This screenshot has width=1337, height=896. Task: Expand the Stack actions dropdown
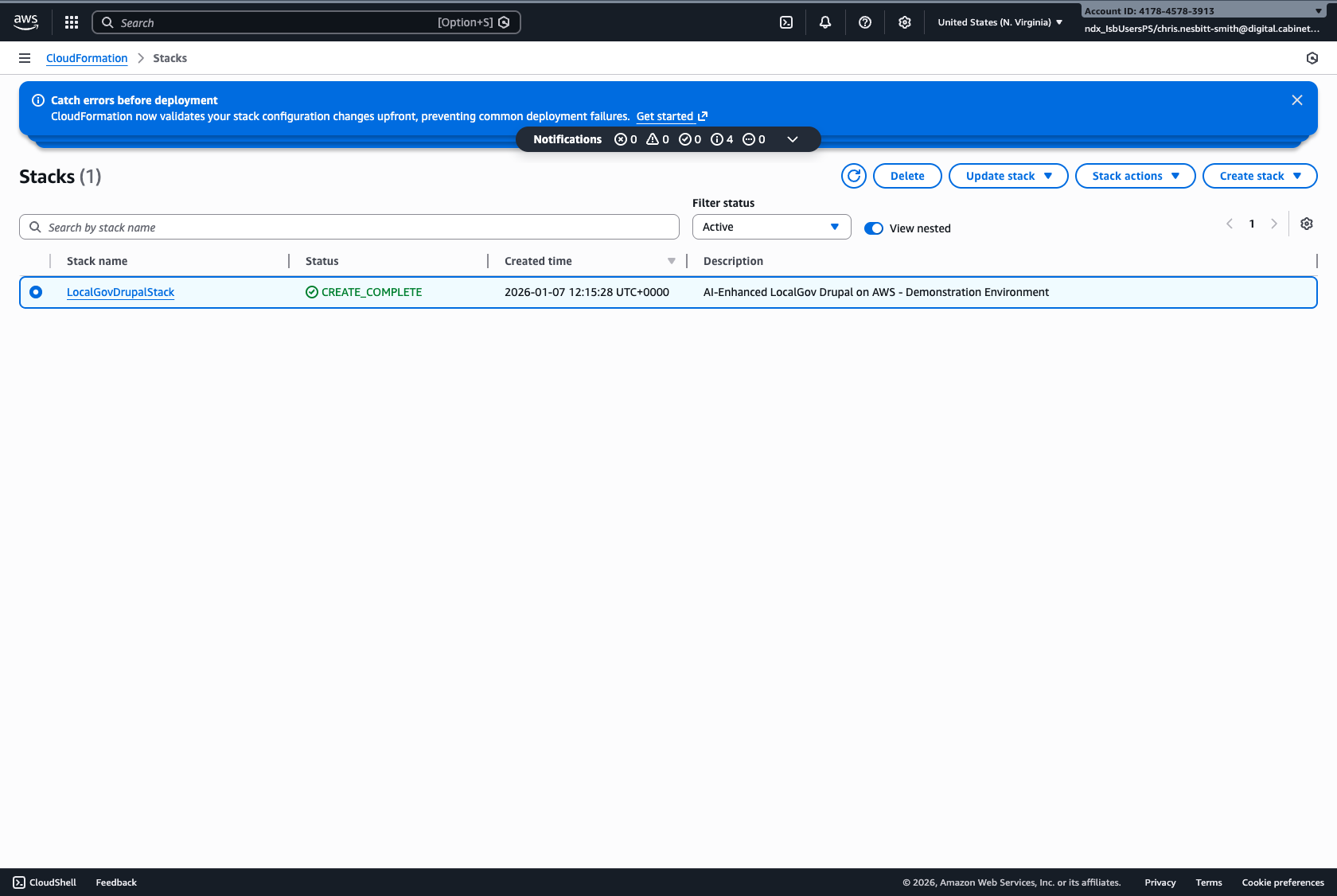(x=1135, y=176)
